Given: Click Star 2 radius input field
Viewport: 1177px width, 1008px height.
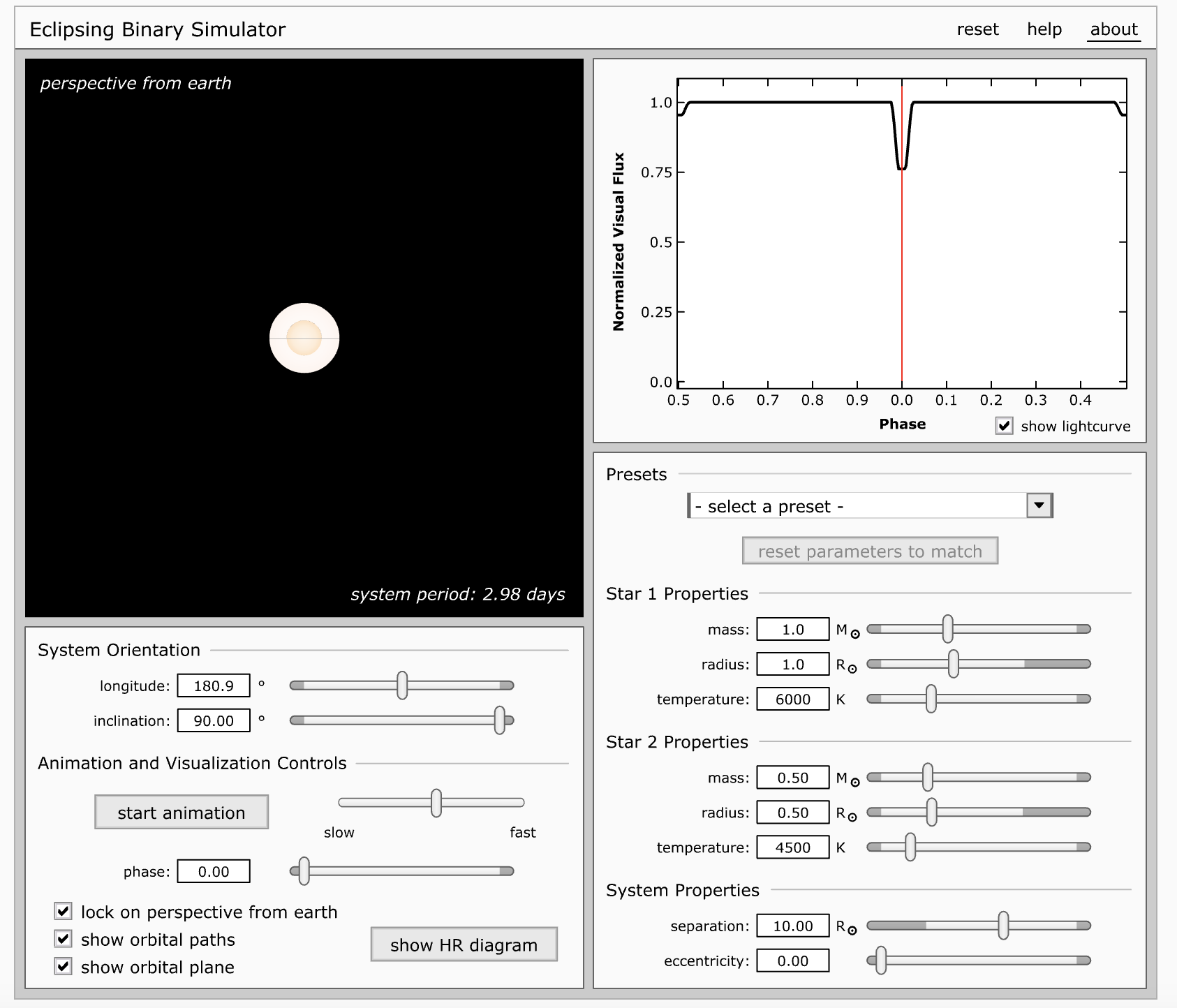Looking at the screenshot, I should click(x=793, y=812).
